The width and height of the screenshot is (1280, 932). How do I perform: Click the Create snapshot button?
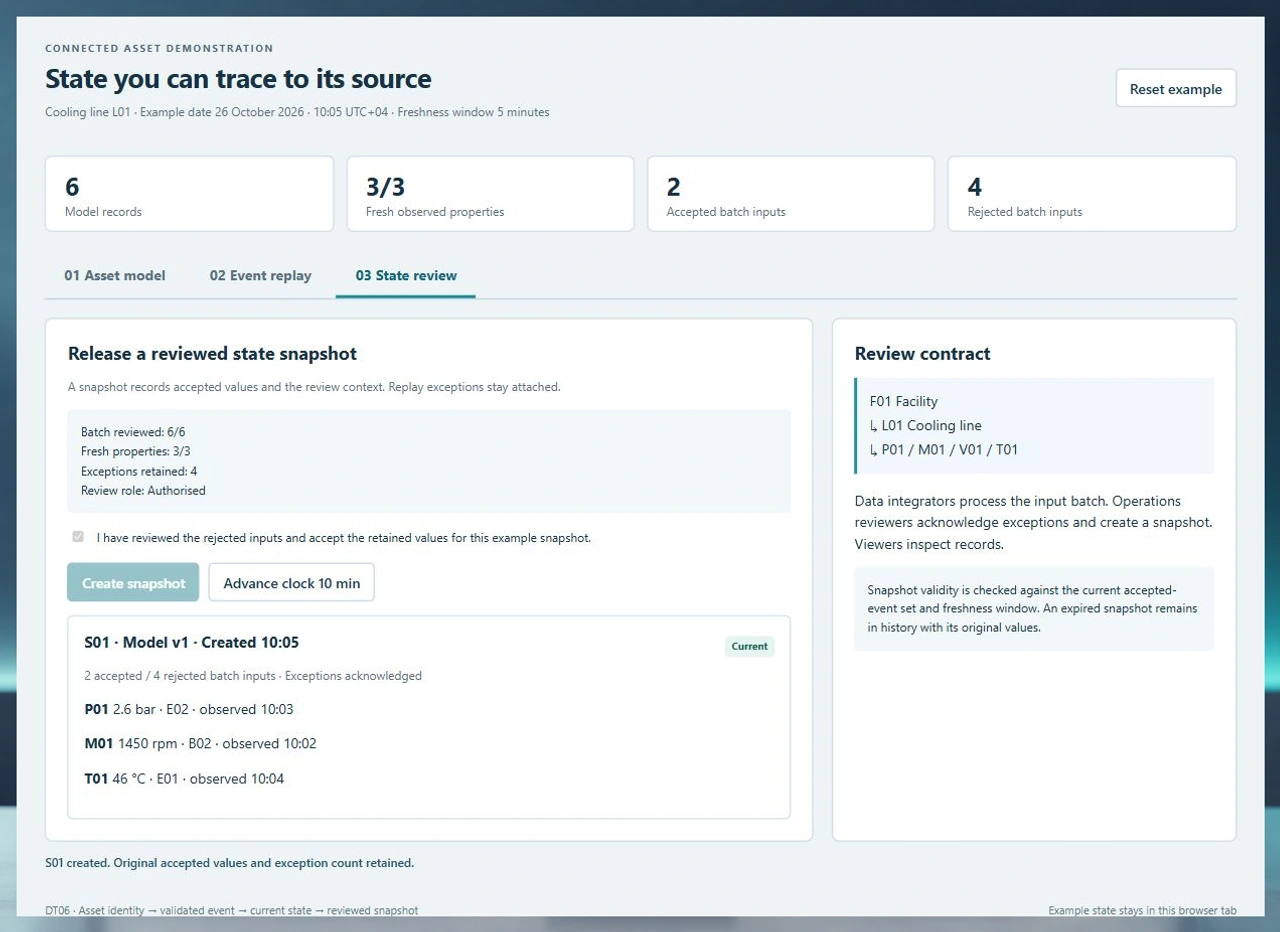pyautogui.click(x=133, y=583)
